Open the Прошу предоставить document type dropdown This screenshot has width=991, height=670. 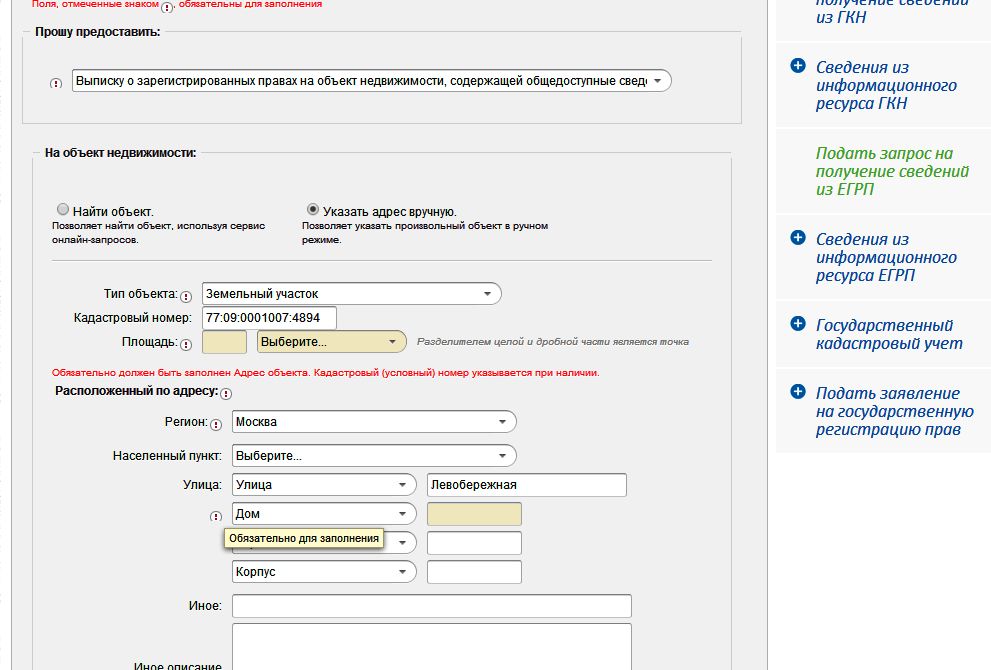point(371,81)
